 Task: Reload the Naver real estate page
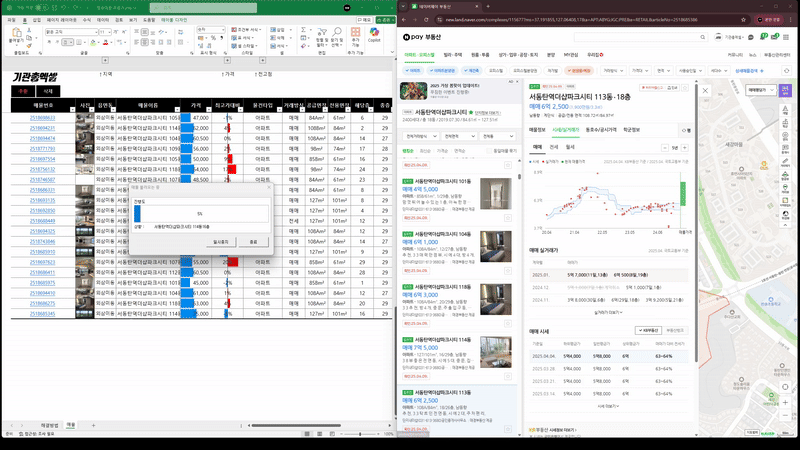pos(426,19)
